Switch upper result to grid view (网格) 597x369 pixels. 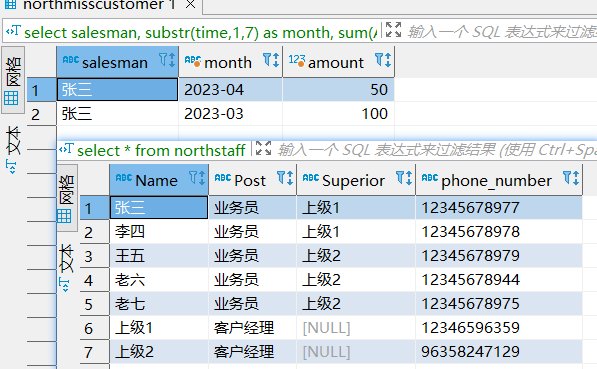point(13,80)
